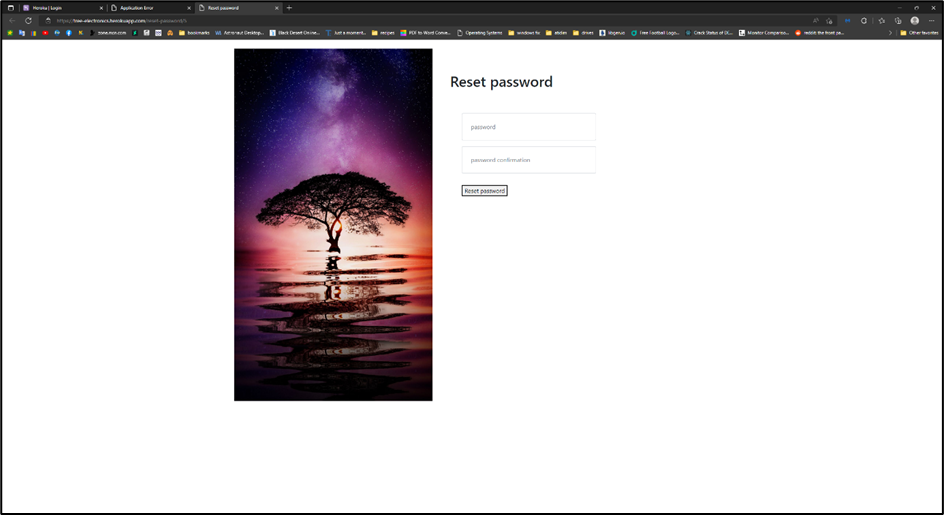Close the Application Error tab
Image resolution: width=944 pixels, height=515 pixels.
[189, 8]
